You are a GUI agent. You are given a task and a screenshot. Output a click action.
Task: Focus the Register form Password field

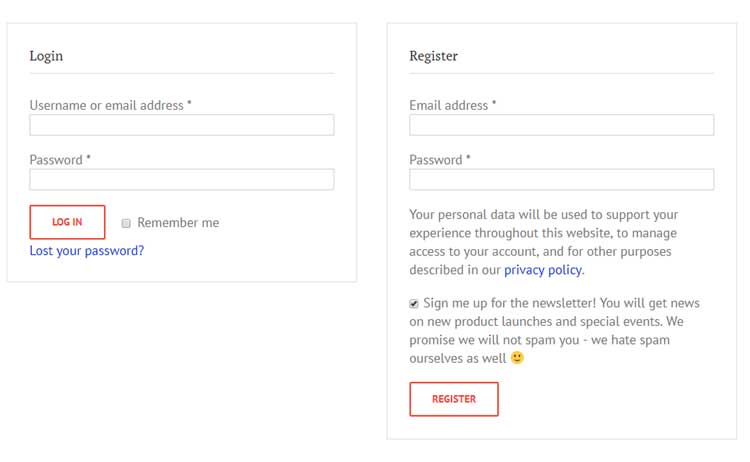561,179
